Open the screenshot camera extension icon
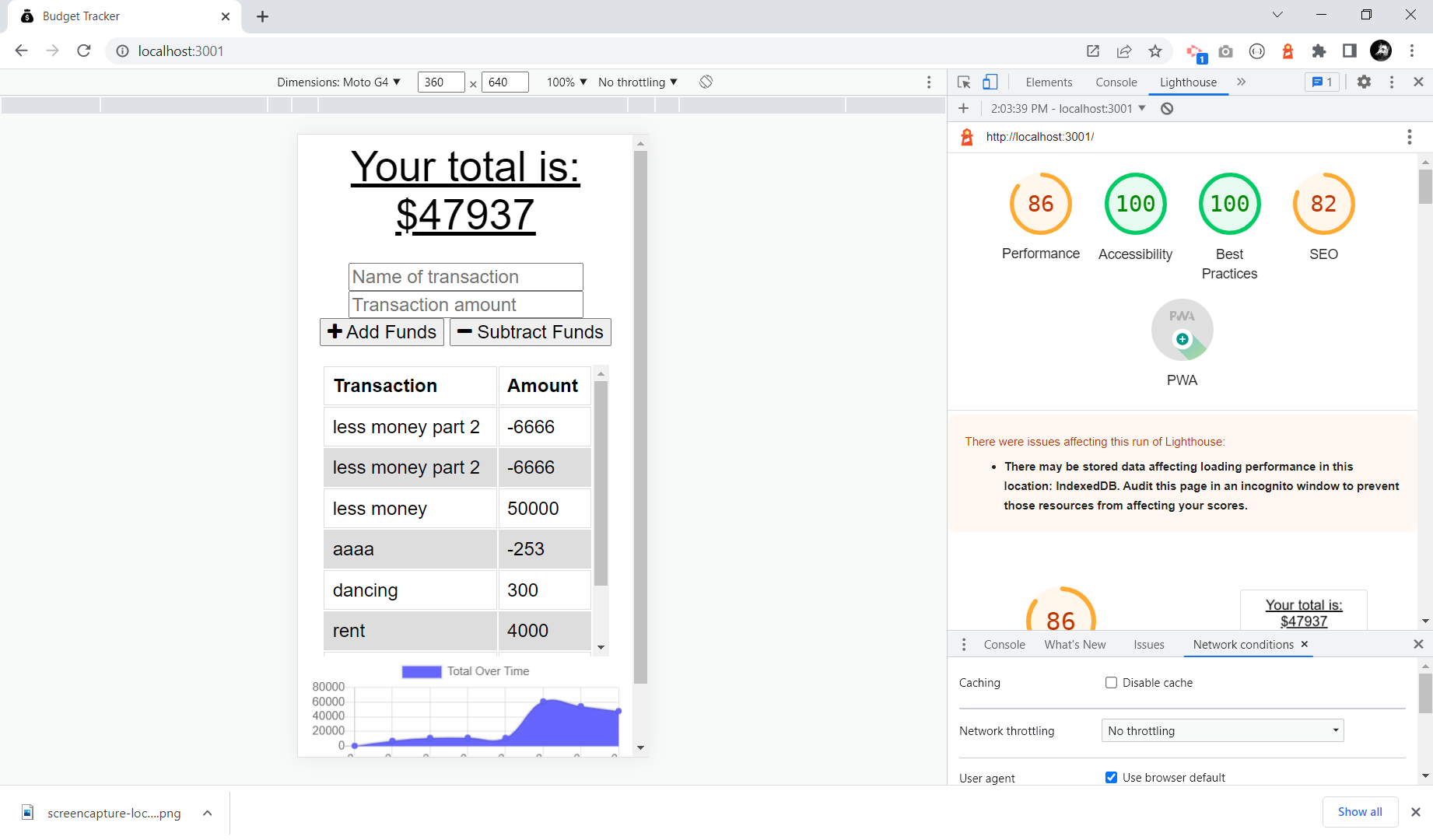 (1226, 51)
